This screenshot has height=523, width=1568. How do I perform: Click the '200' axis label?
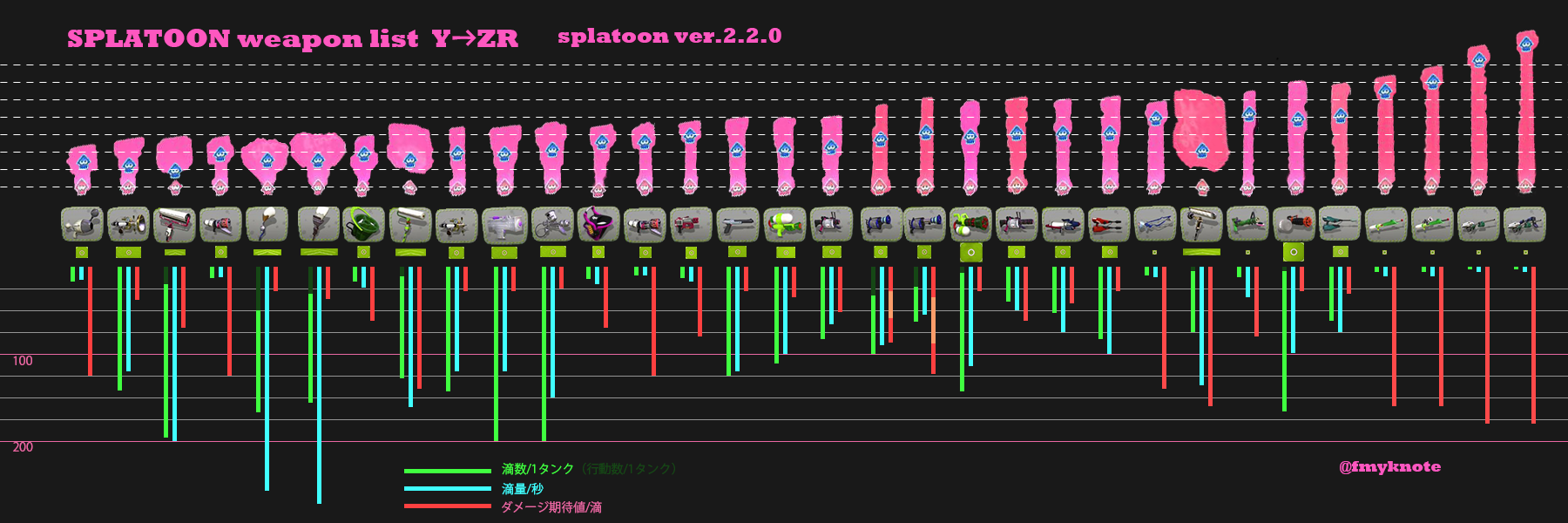pyautogui.click(x=23, y=446)
